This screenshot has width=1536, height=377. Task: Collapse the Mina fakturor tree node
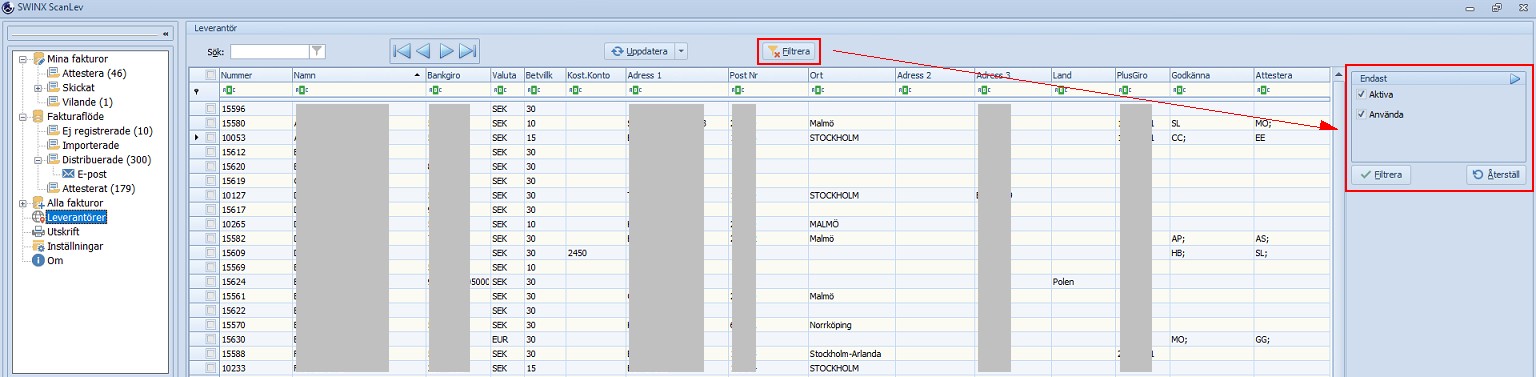click(x=23, y=59)
